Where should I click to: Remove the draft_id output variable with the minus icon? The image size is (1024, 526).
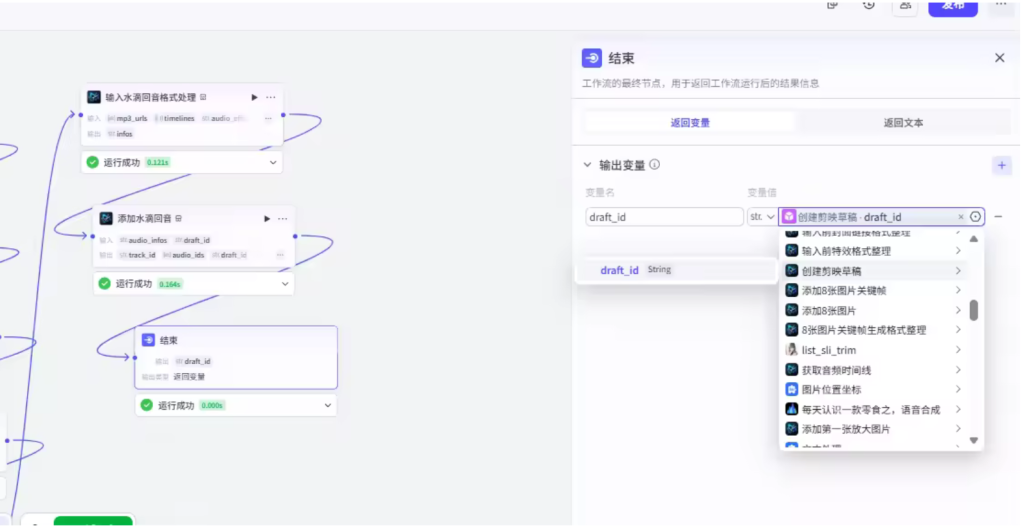coord(998,217)
